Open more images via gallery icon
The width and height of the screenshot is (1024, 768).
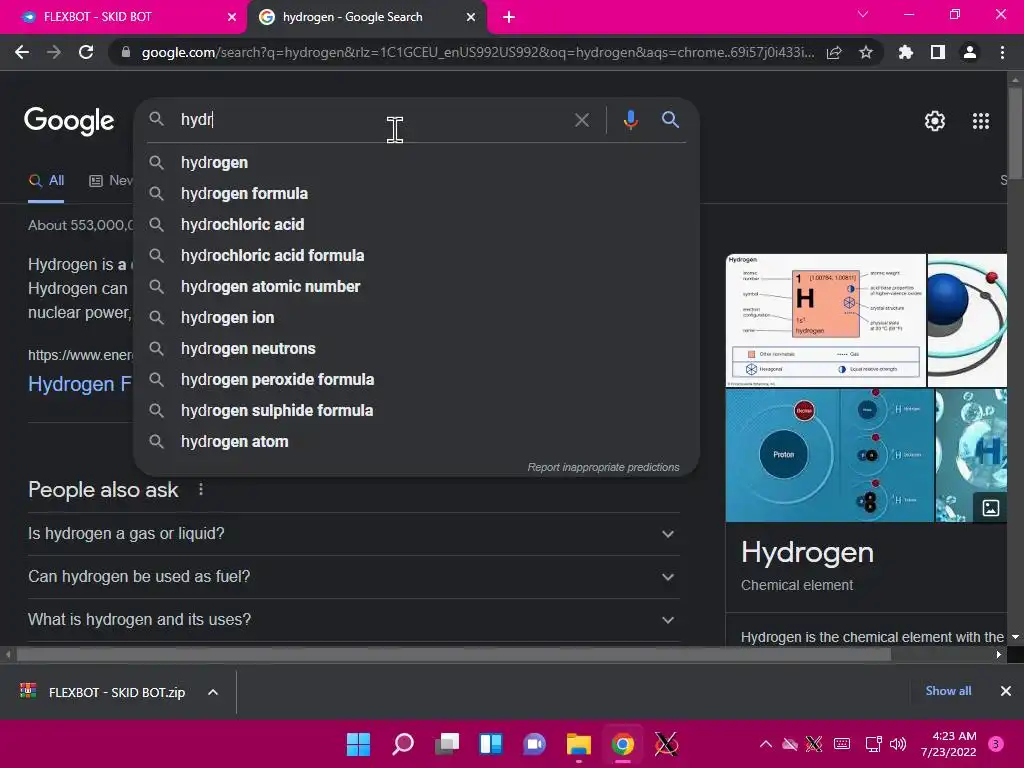click(991, 508)
